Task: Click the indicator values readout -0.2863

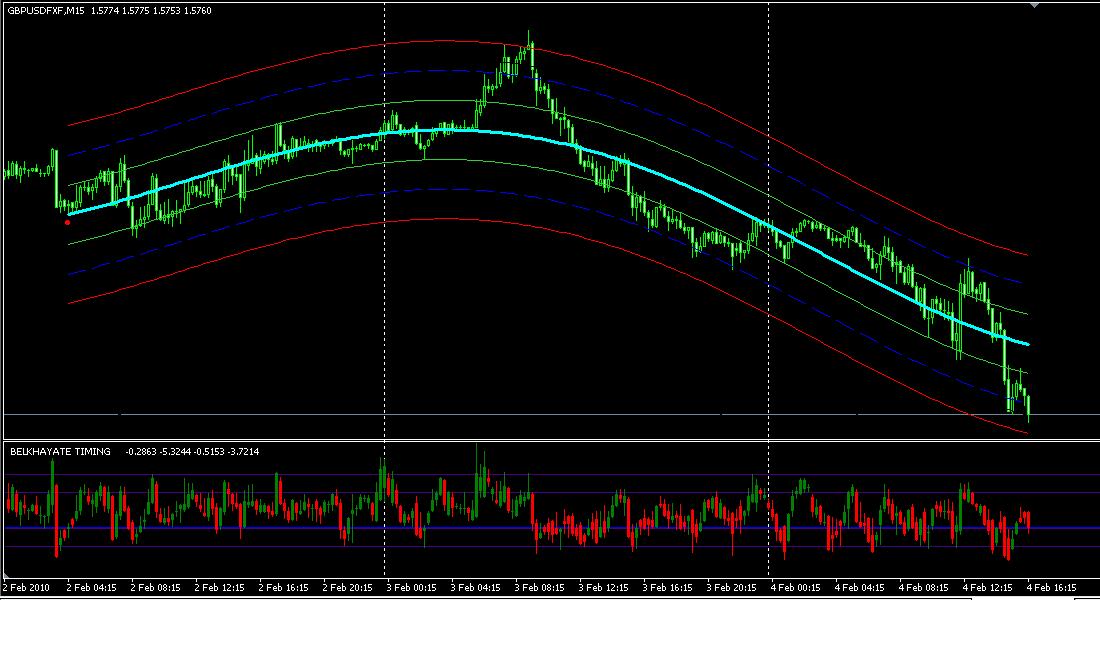Action: pyautogui.click(x=143, y=452)
